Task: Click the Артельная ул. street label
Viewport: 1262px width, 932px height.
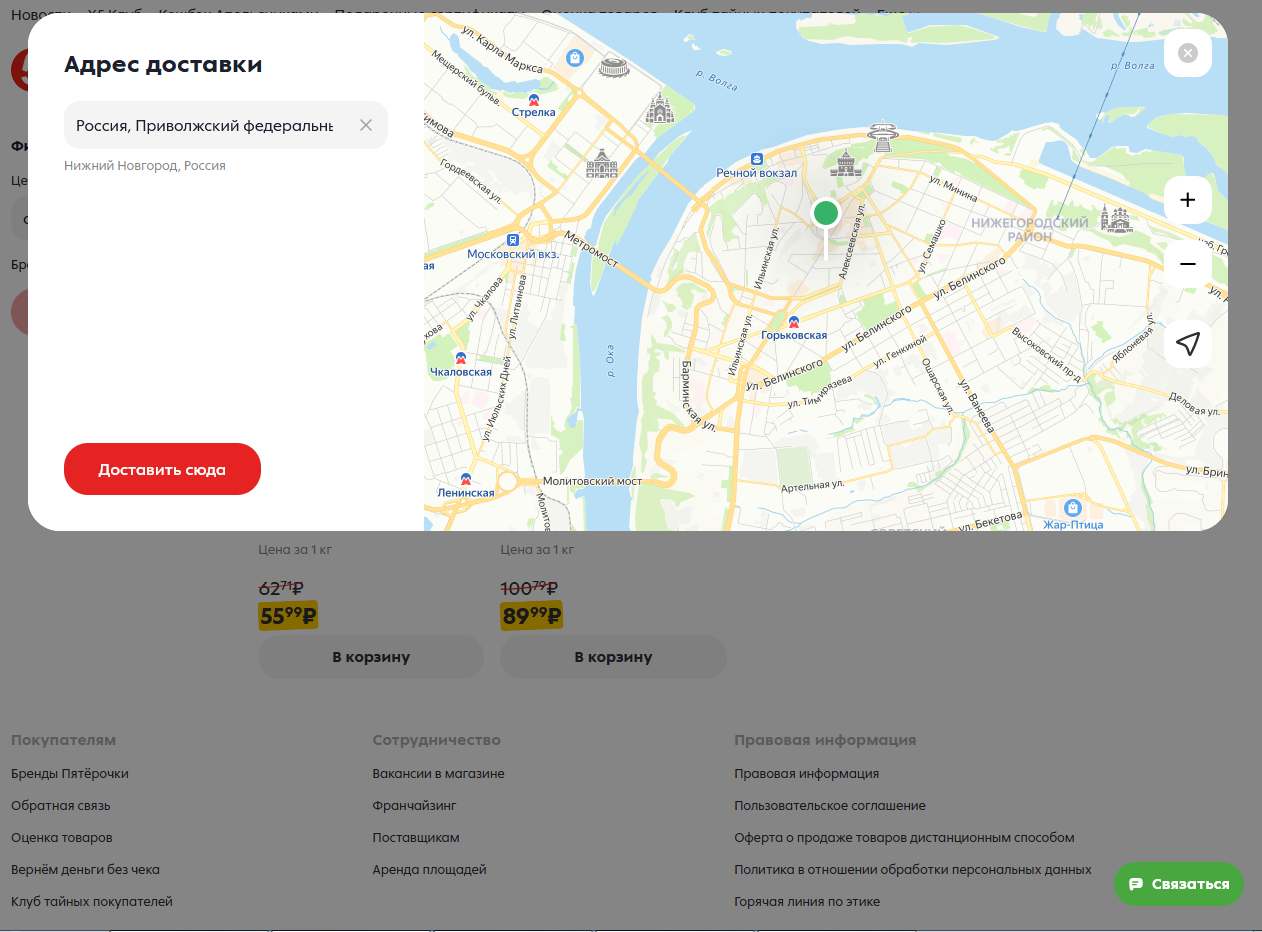Action: [813, 485]
